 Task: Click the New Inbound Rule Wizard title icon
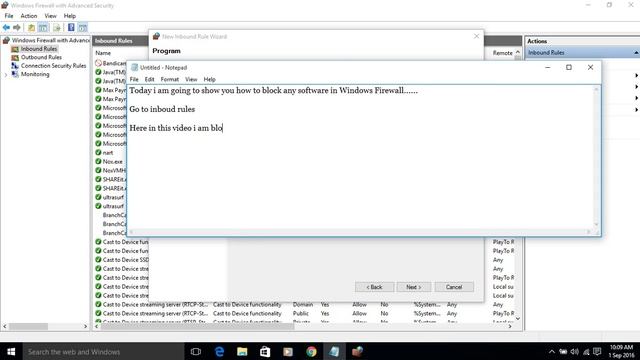156,36
